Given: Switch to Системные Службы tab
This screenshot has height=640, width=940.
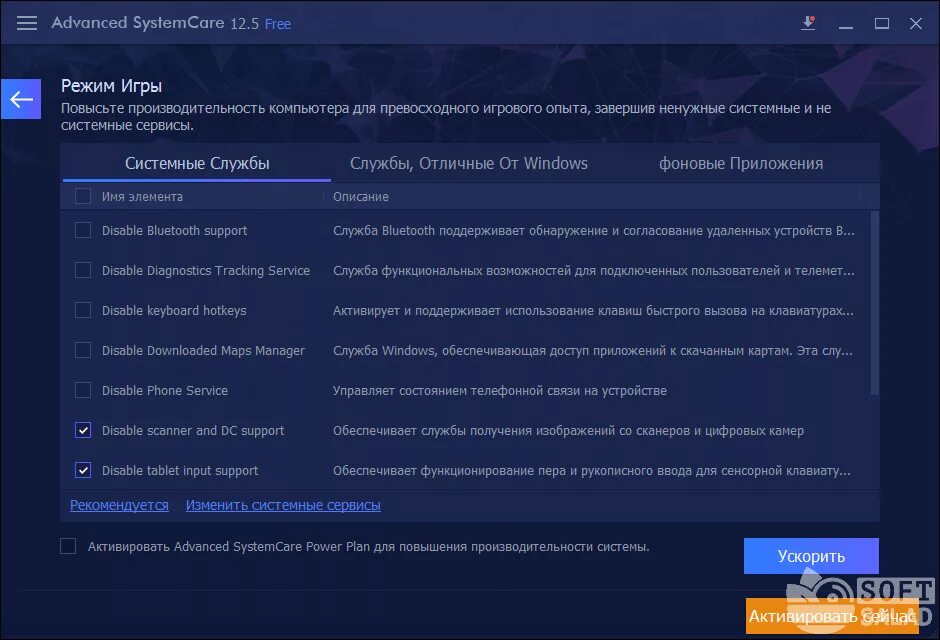Looking at the screenshot, I should pyautogui.click(x=197, y=164).
